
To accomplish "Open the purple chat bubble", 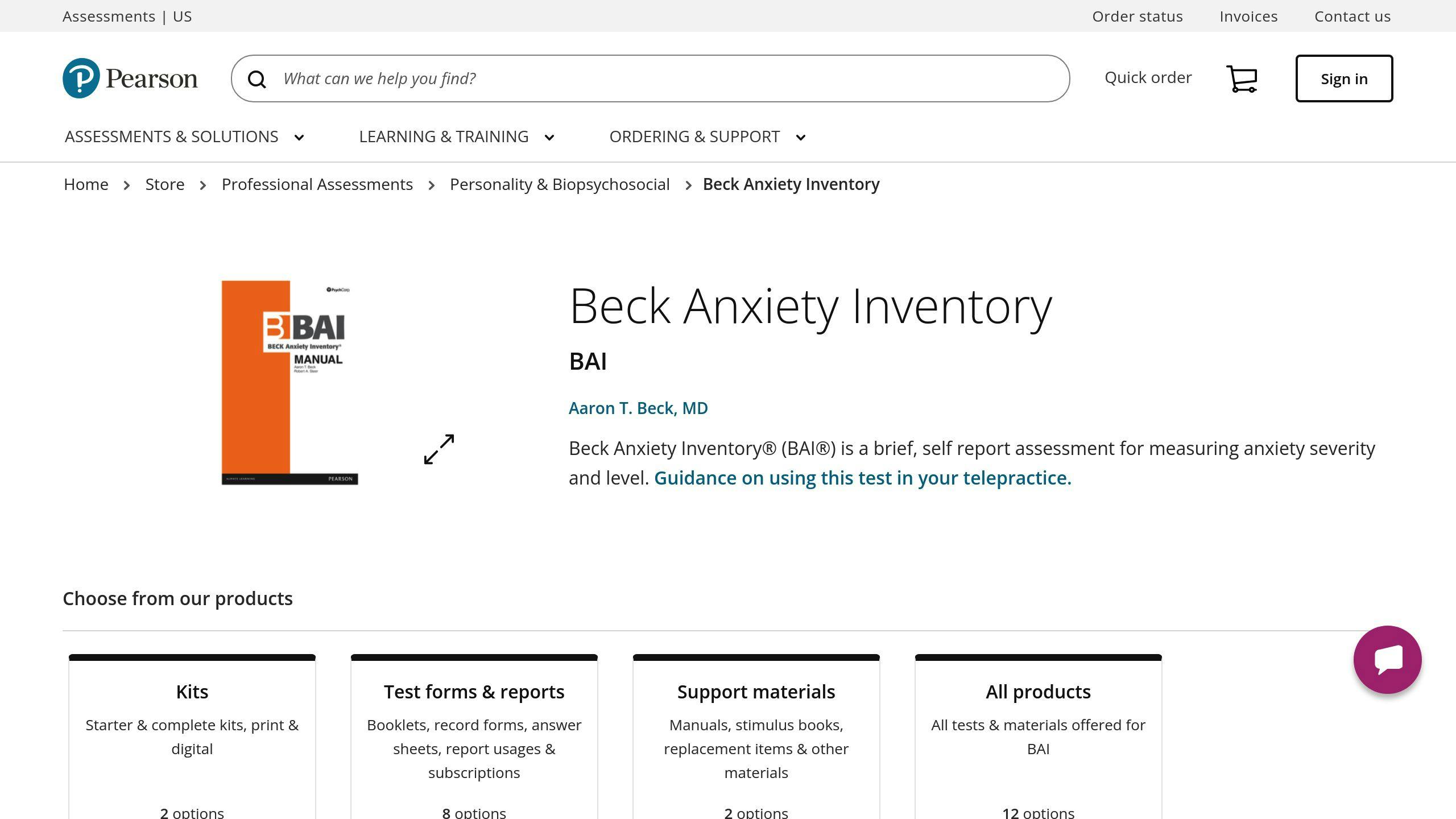I will point(1387,660).
